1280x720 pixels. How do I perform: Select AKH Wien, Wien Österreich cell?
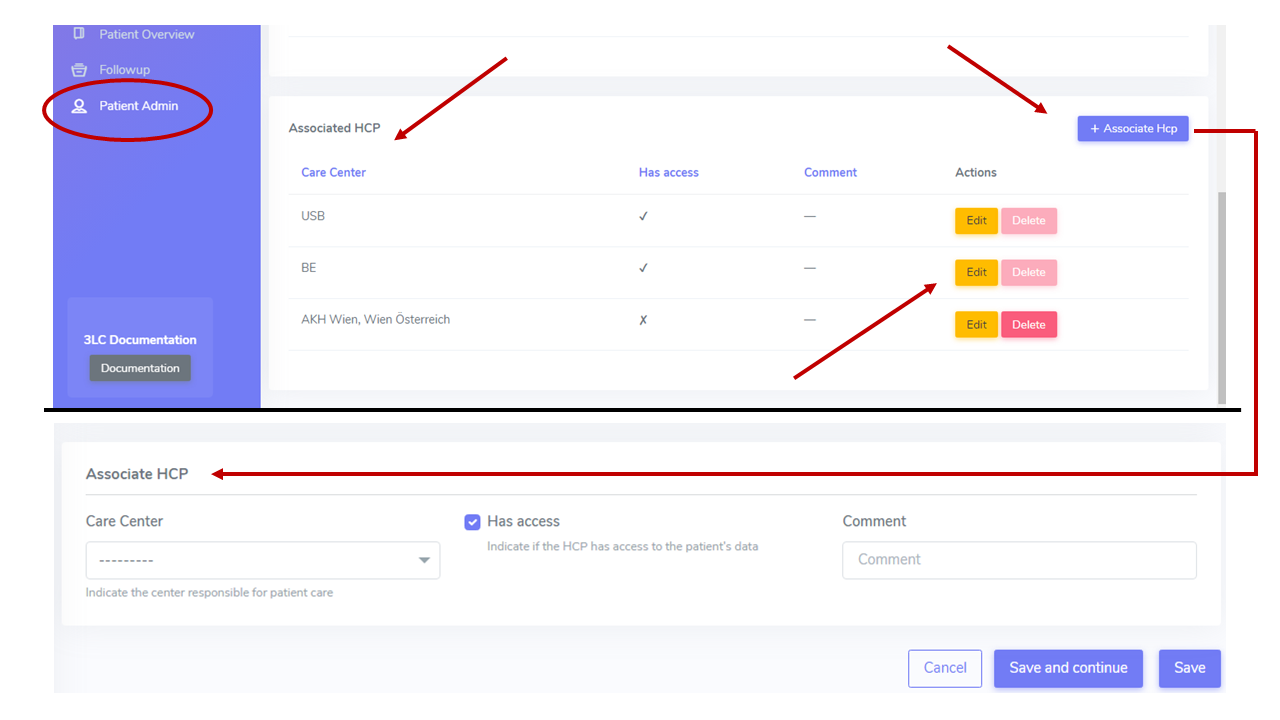coord(375,320)
